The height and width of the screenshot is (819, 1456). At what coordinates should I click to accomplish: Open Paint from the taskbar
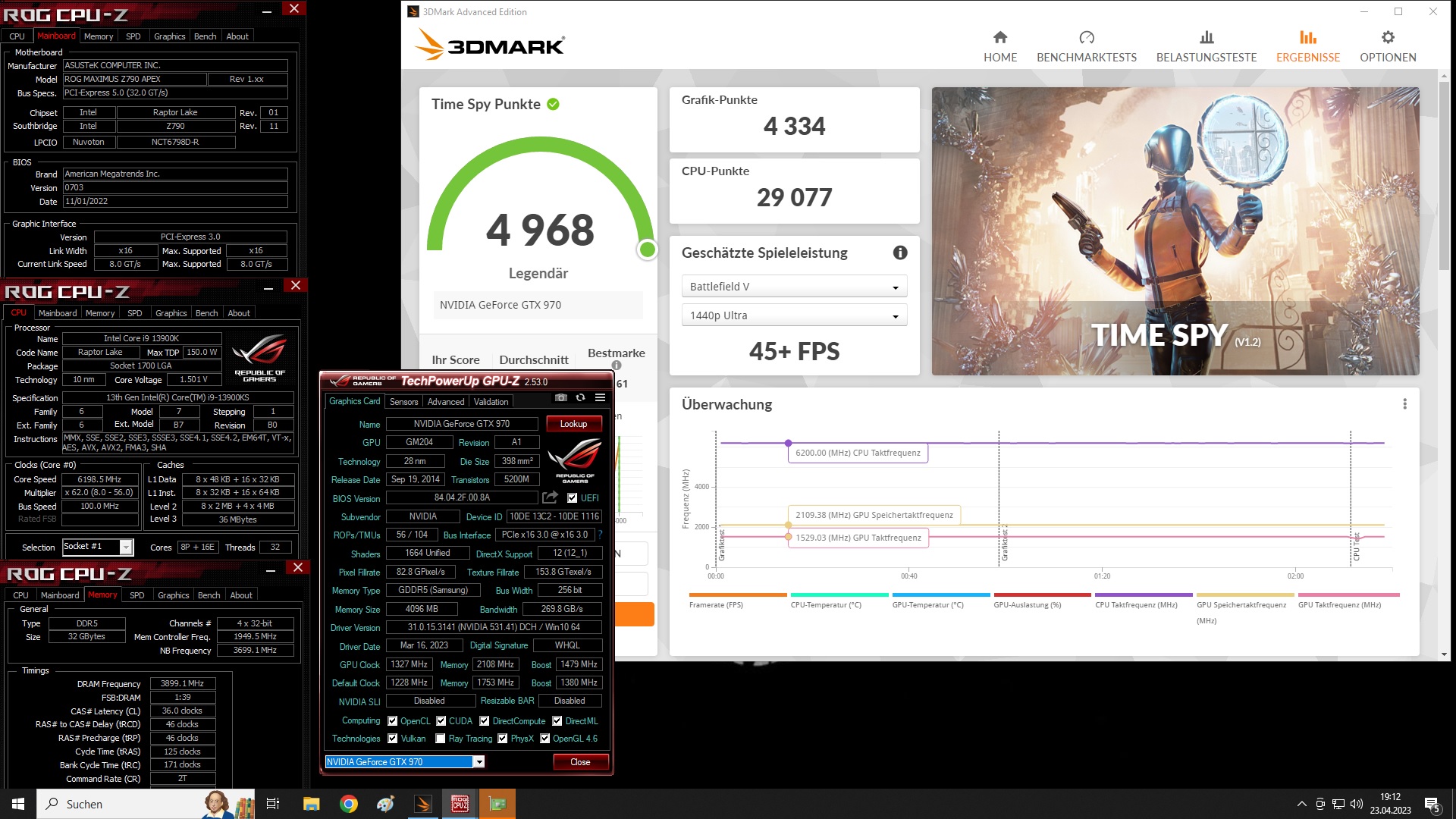386,804
